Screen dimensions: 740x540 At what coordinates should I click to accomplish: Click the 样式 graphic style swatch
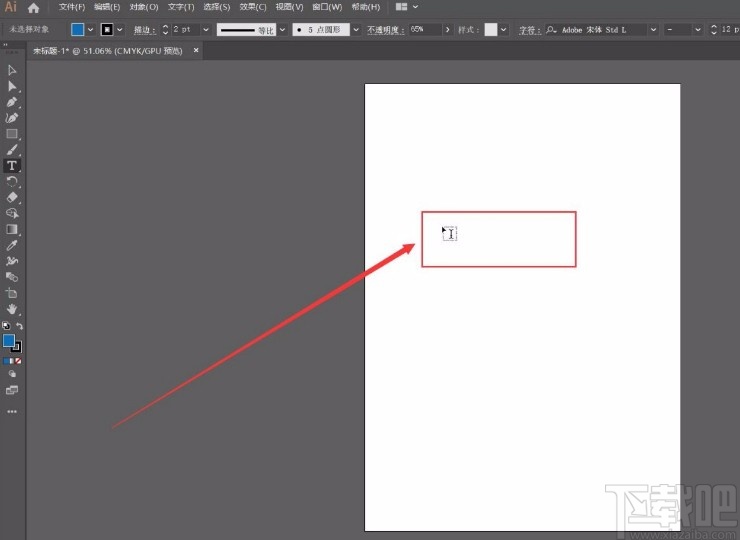[491, 30]
